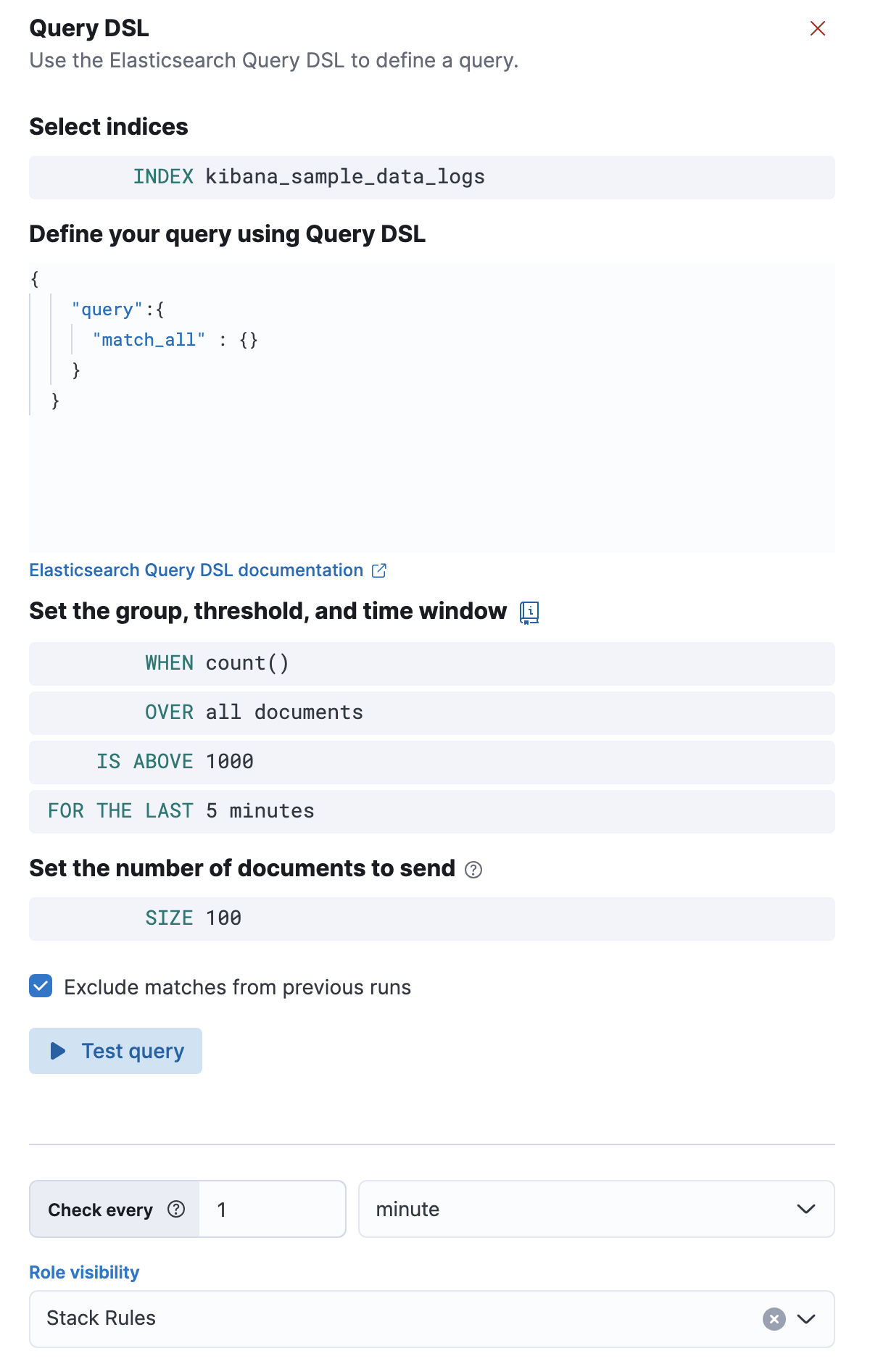The image size is (878, 1372).
Task: Run the Test query button
Action: click(115, 1050)
